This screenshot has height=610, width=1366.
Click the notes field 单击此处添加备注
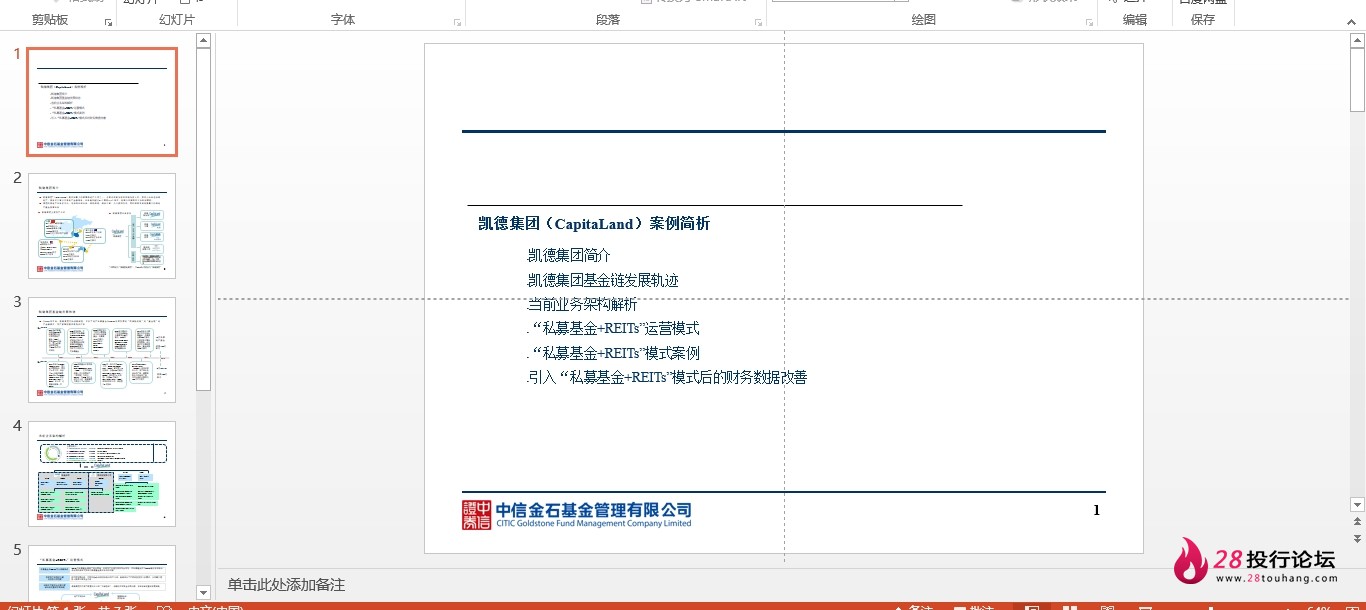coord(286,585)
